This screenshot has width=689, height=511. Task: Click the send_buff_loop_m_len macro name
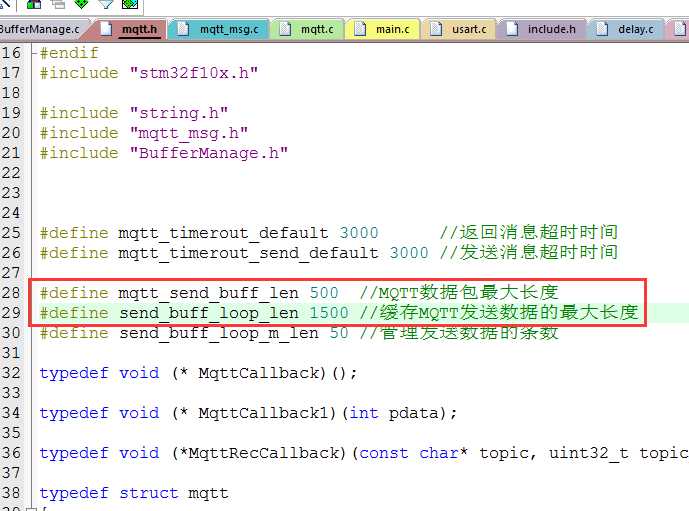point(219,333)
